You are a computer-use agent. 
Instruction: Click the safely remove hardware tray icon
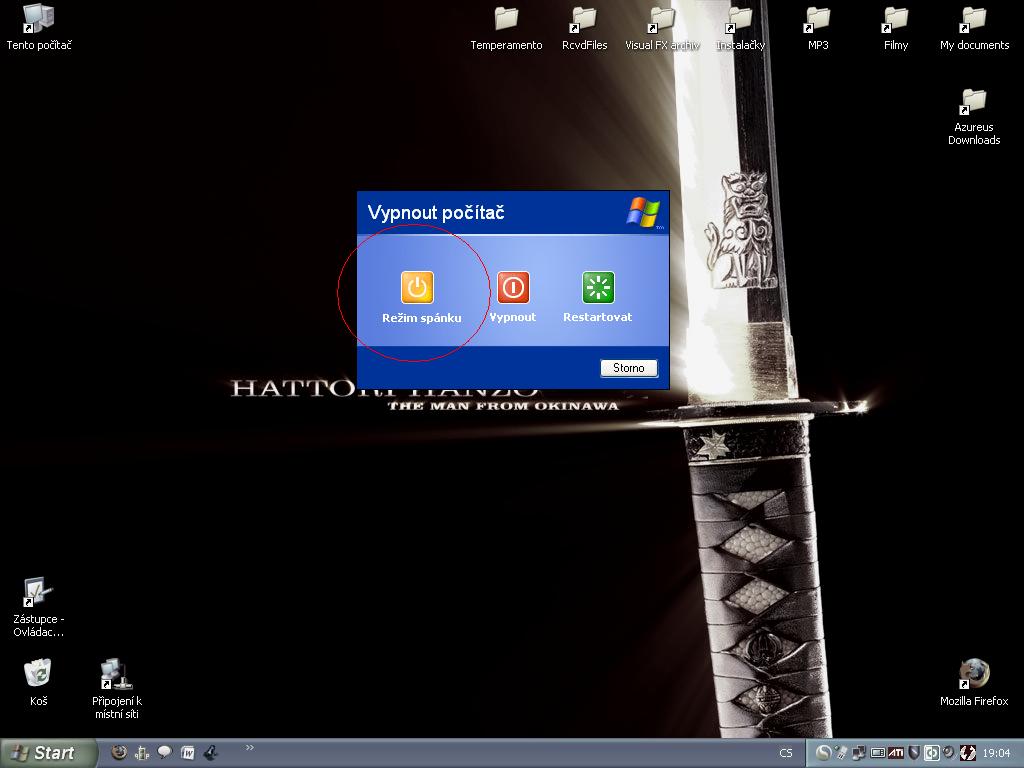coord(842,753)
